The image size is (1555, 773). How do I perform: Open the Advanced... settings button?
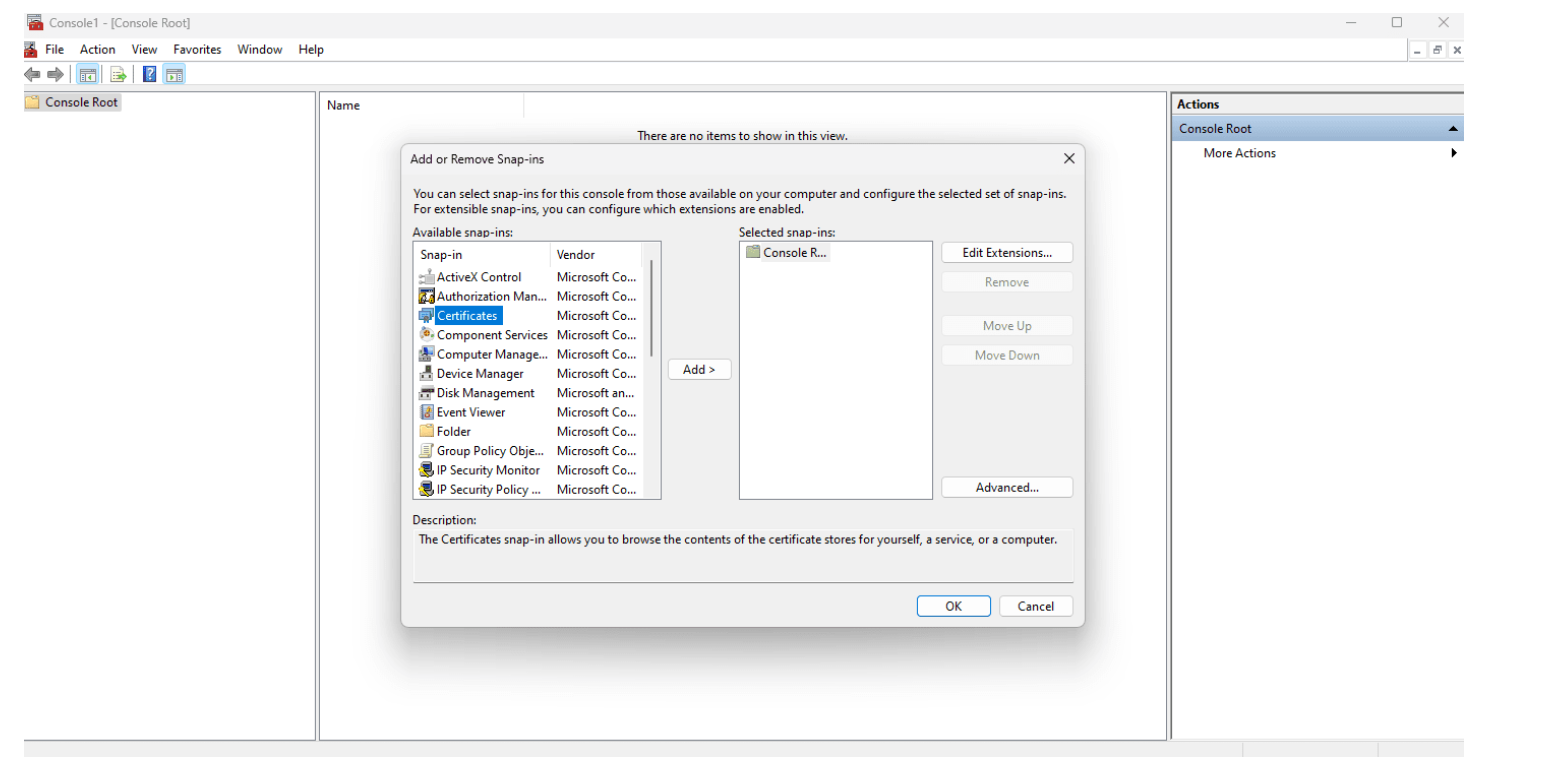(x=1006, y=488)
